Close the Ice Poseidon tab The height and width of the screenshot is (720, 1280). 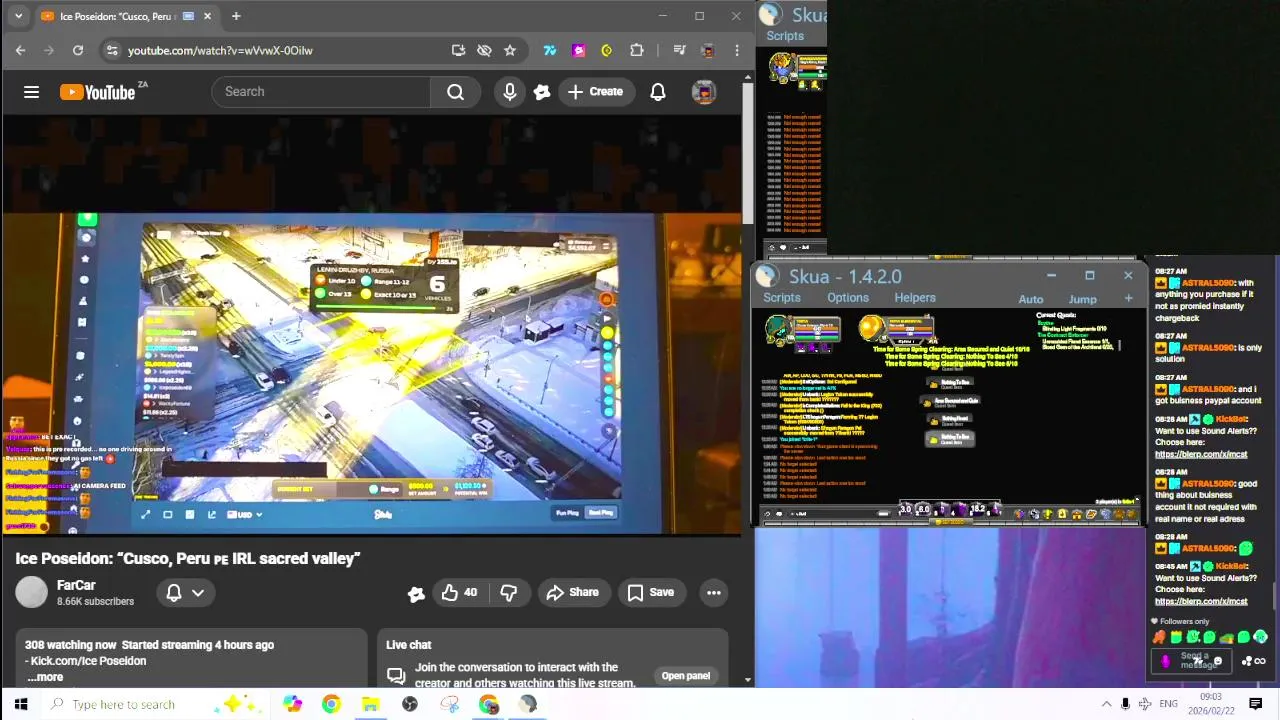click(208, 16)
